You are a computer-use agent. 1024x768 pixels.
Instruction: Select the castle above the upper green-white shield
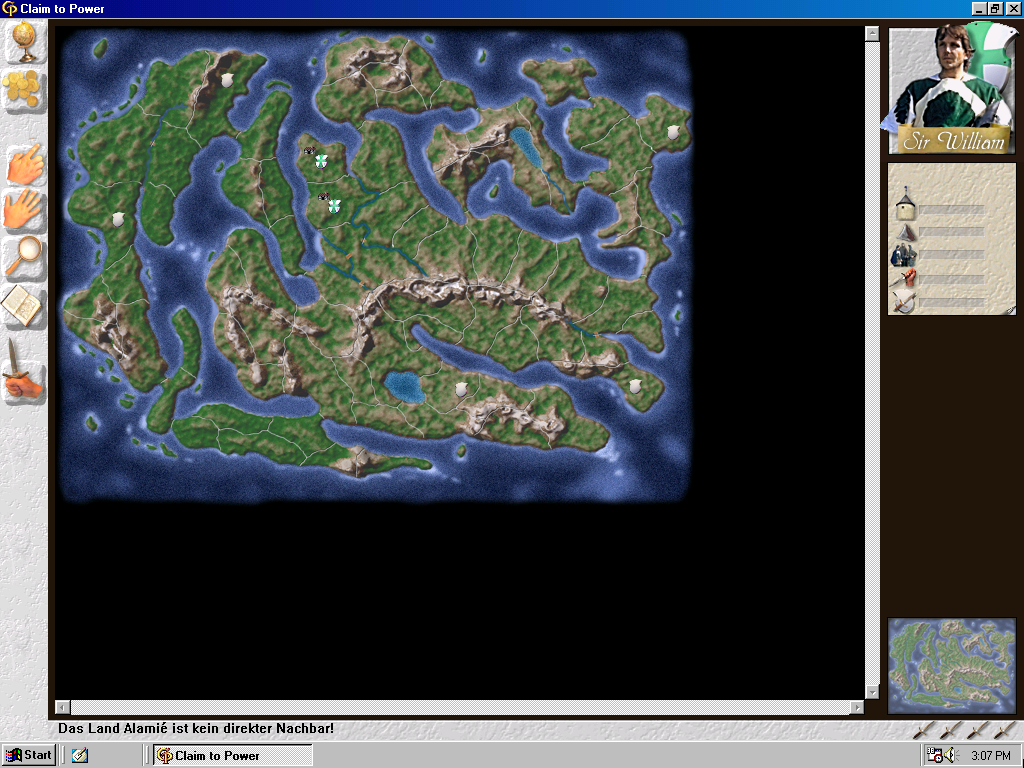click(310, 151)
